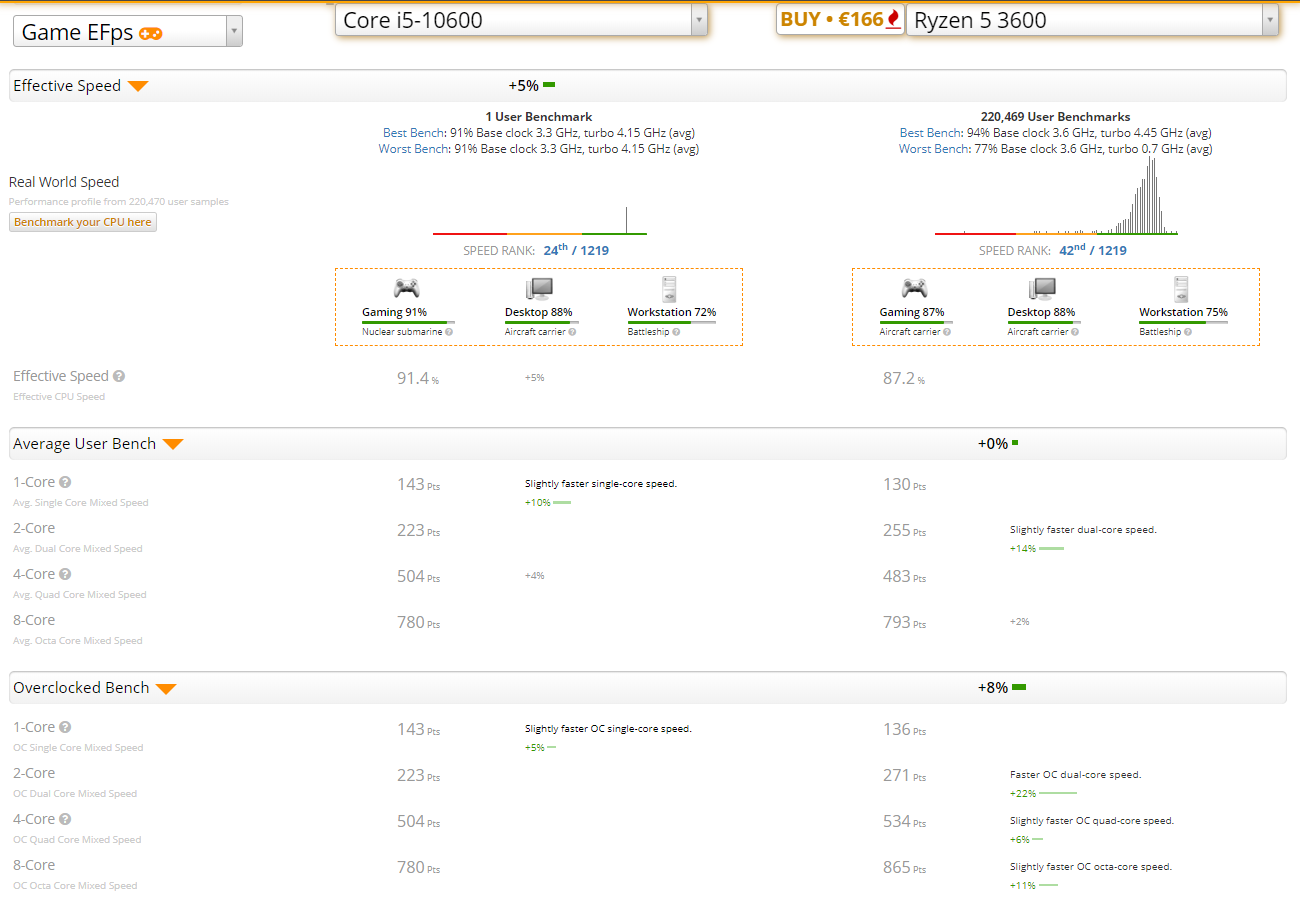Click help icon next to Overclocked 4-Core
Screen dimensions: 1300x903
click(65, 819)
